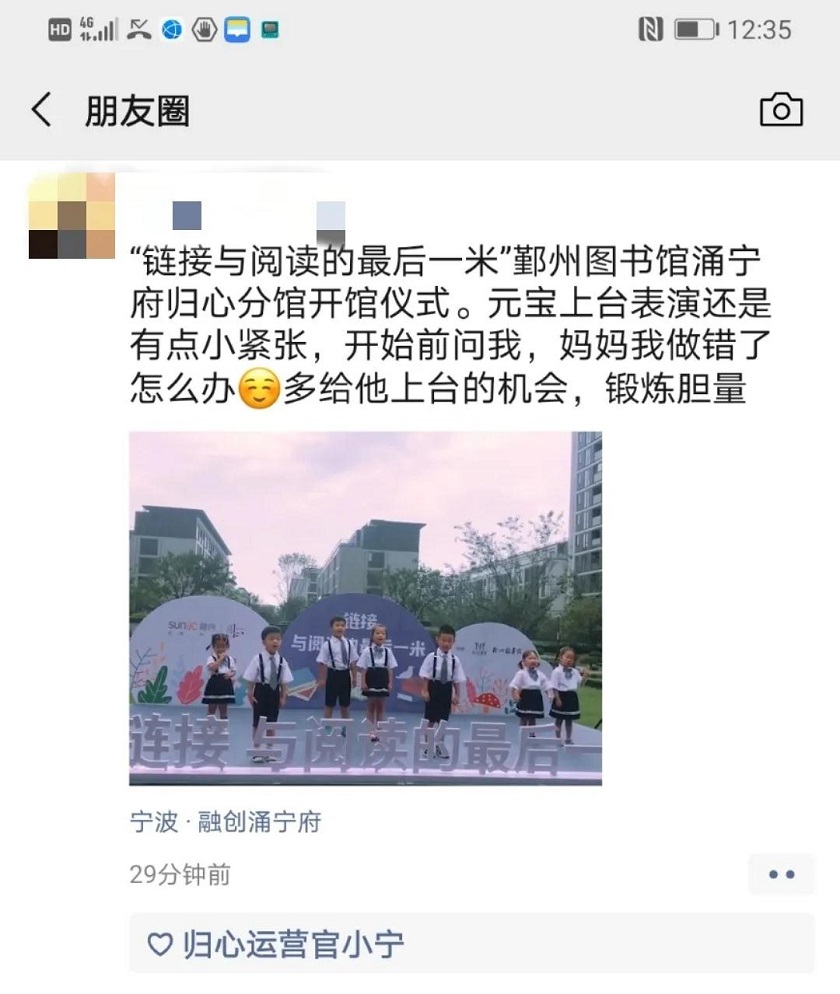Open the camera icon to post a moment
The width and height of the screenshot is (840, 994).
pyautogui.click(x=781, y=110)
